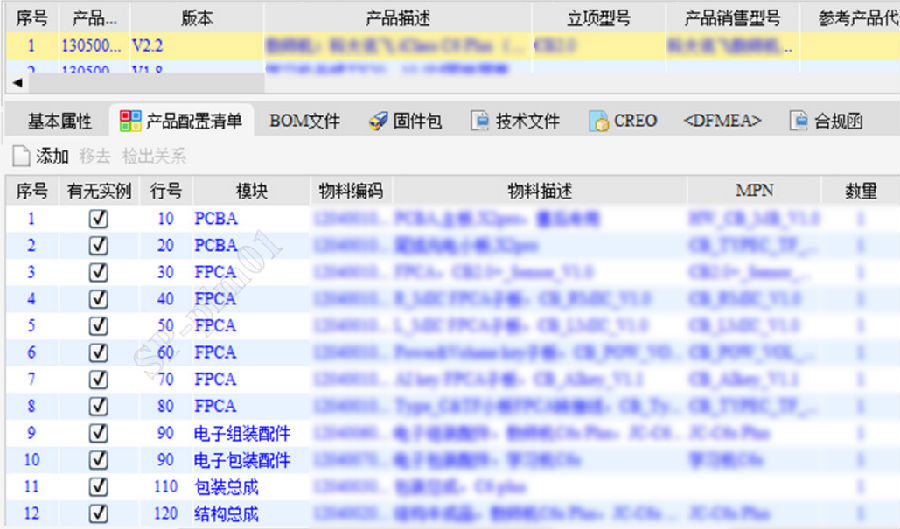Click the 添加 blank page icon
The image size is (900, 529).
pyautogui.click(x=22, y=156)
